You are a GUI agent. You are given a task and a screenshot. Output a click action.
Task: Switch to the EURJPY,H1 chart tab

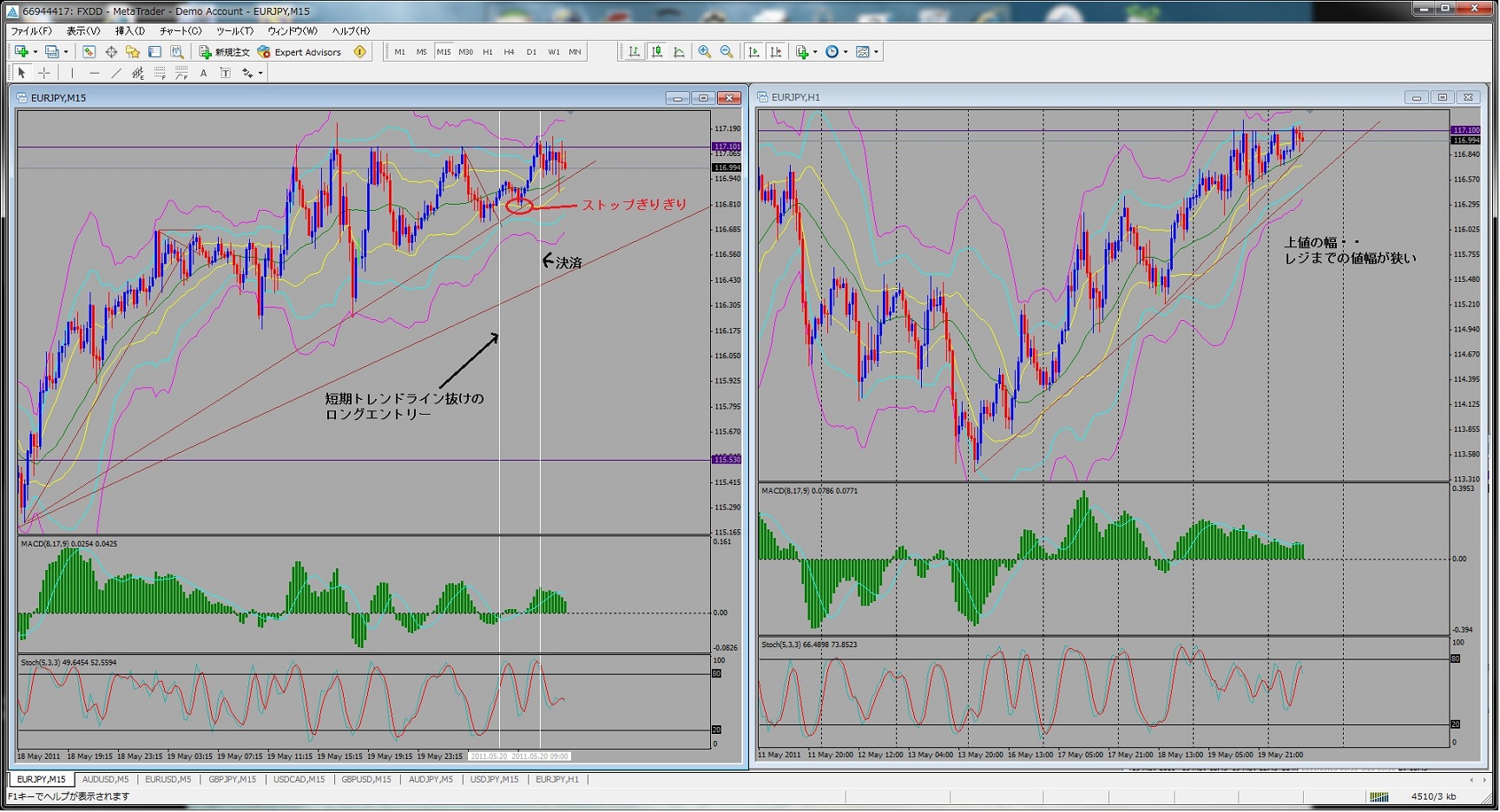556,780
